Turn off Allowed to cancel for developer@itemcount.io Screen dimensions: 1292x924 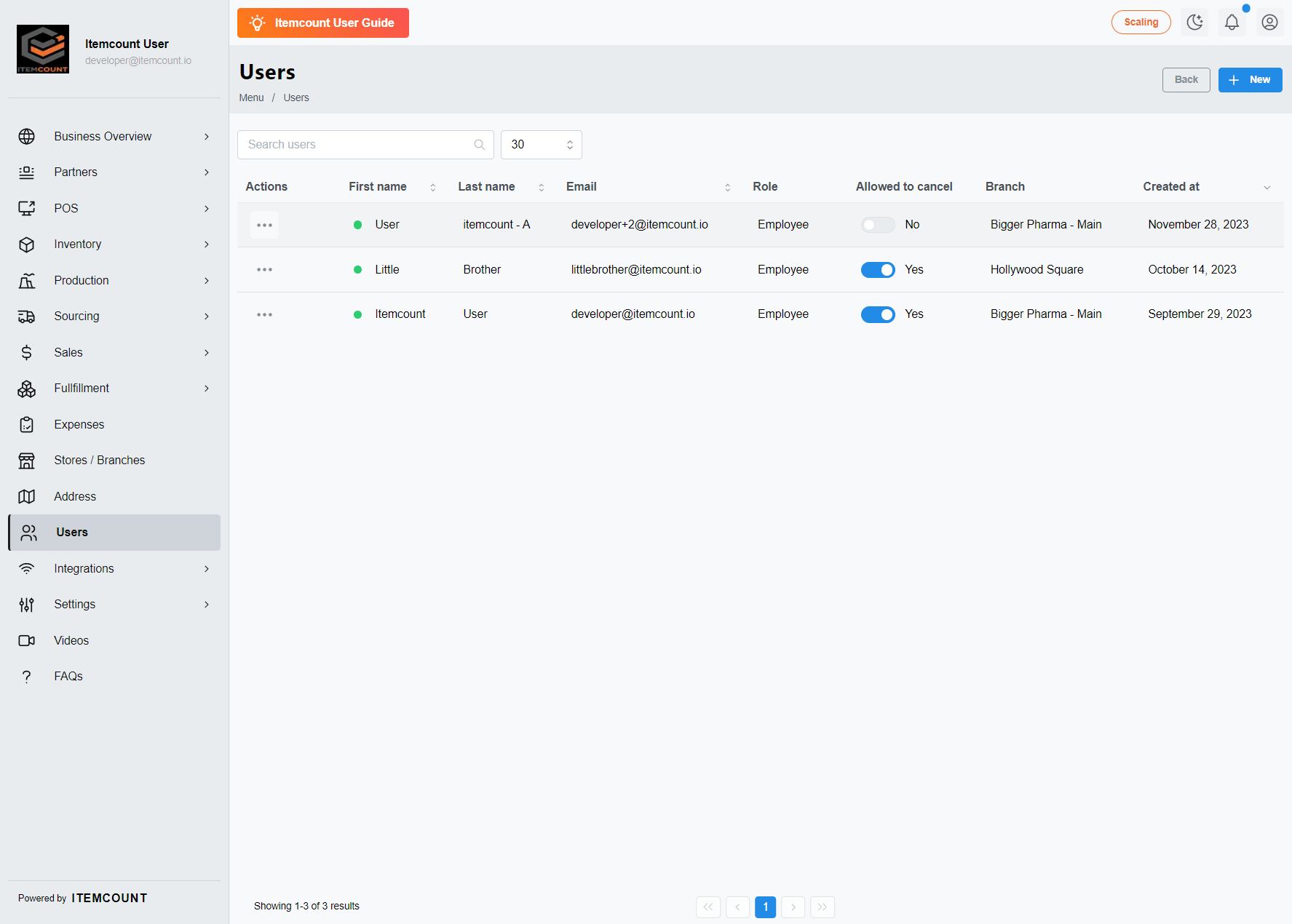(x=878, y=314)
